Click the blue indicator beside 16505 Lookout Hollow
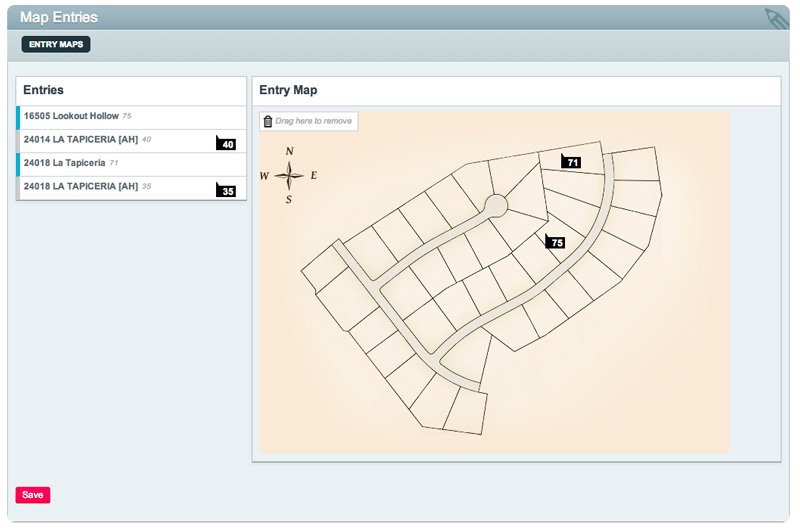800x528 pixels. tap(18, 117)
